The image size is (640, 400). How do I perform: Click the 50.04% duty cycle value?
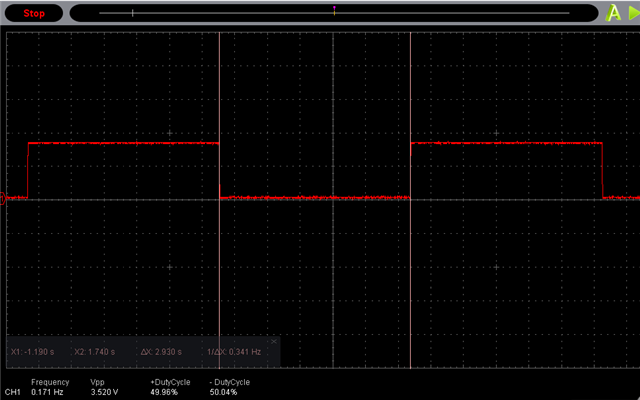point(223,392)
